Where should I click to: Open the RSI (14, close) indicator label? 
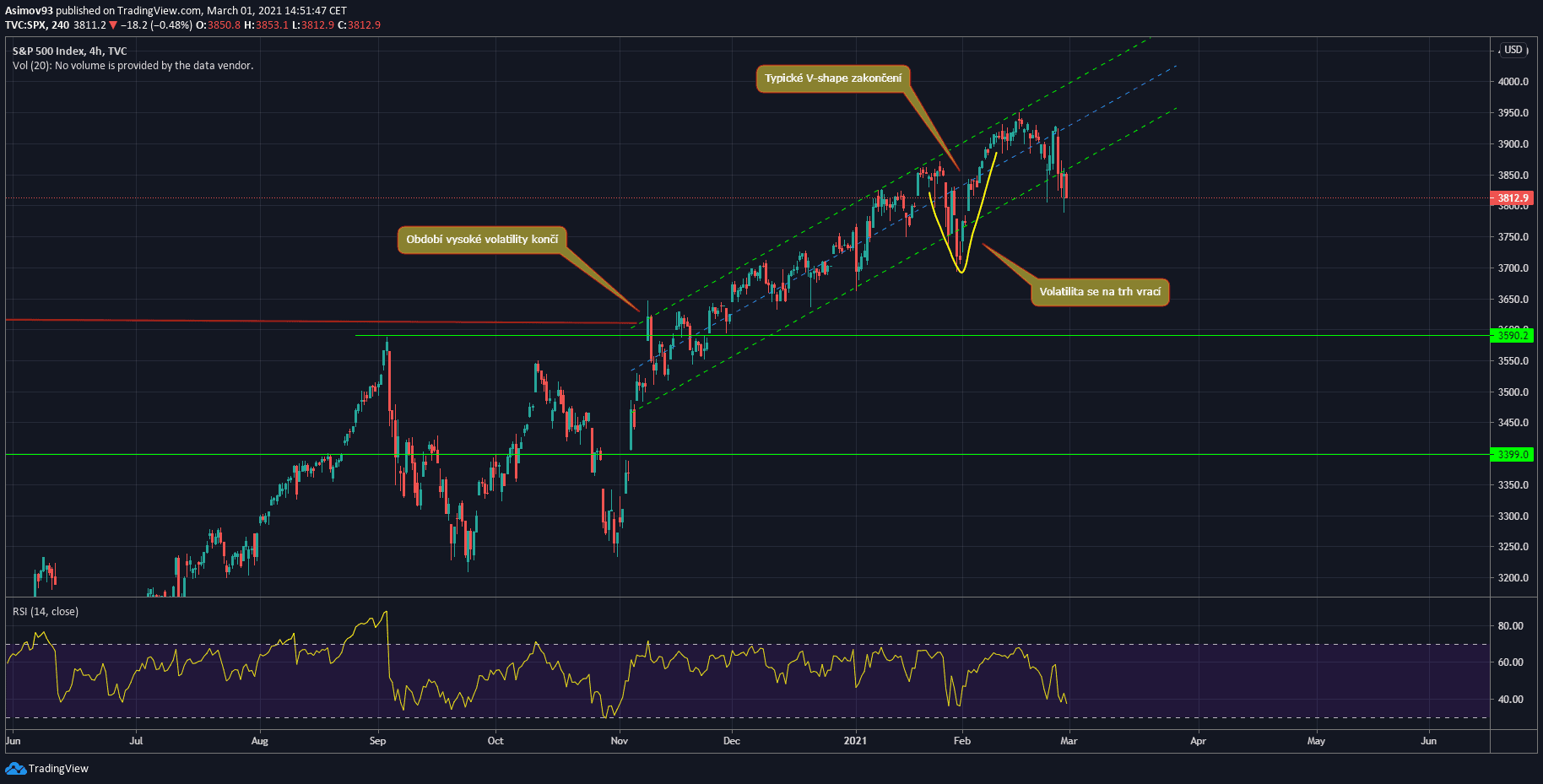pos(46,611)
